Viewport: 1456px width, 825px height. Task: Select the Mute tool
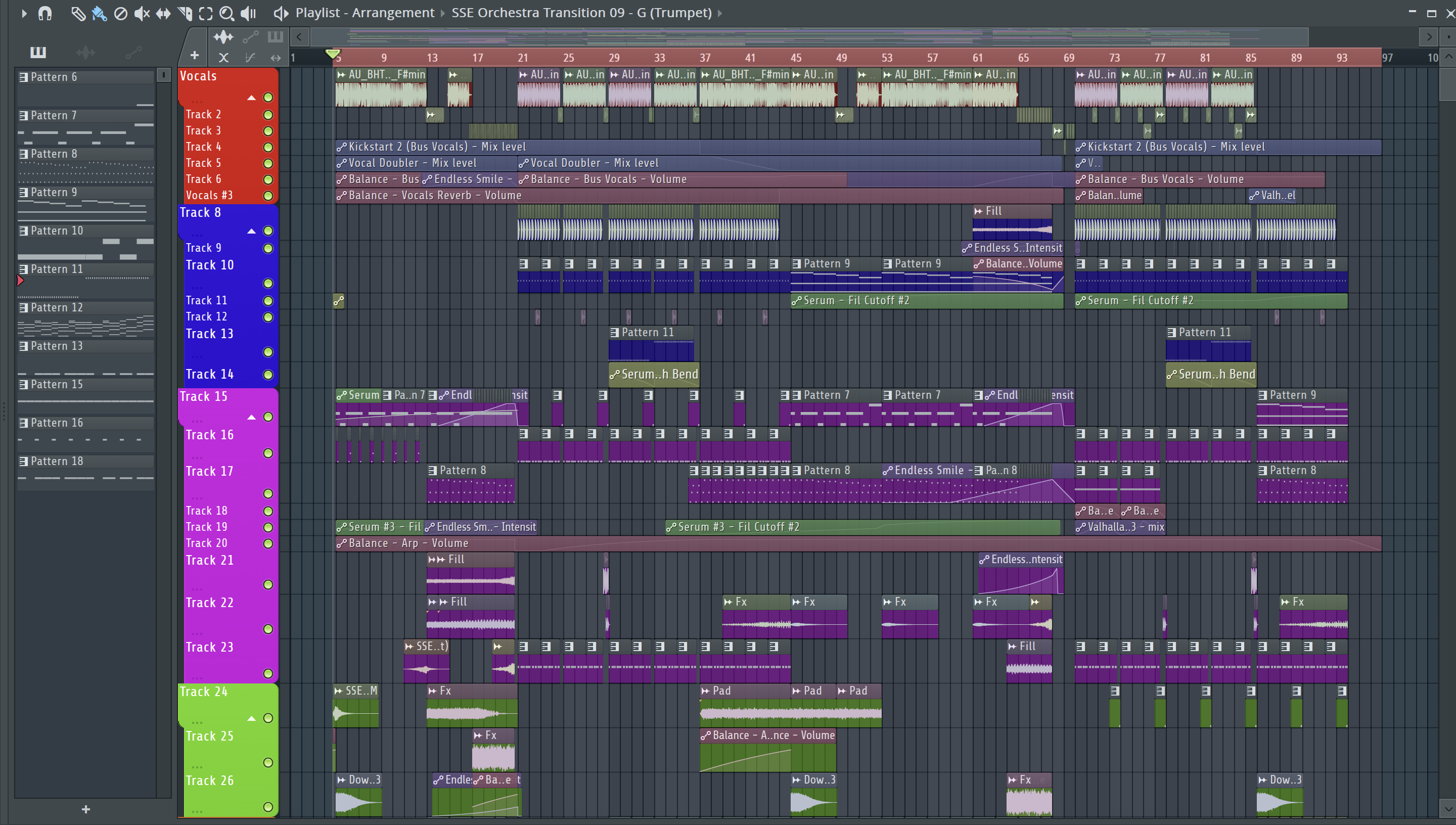(x=142, y=13)
